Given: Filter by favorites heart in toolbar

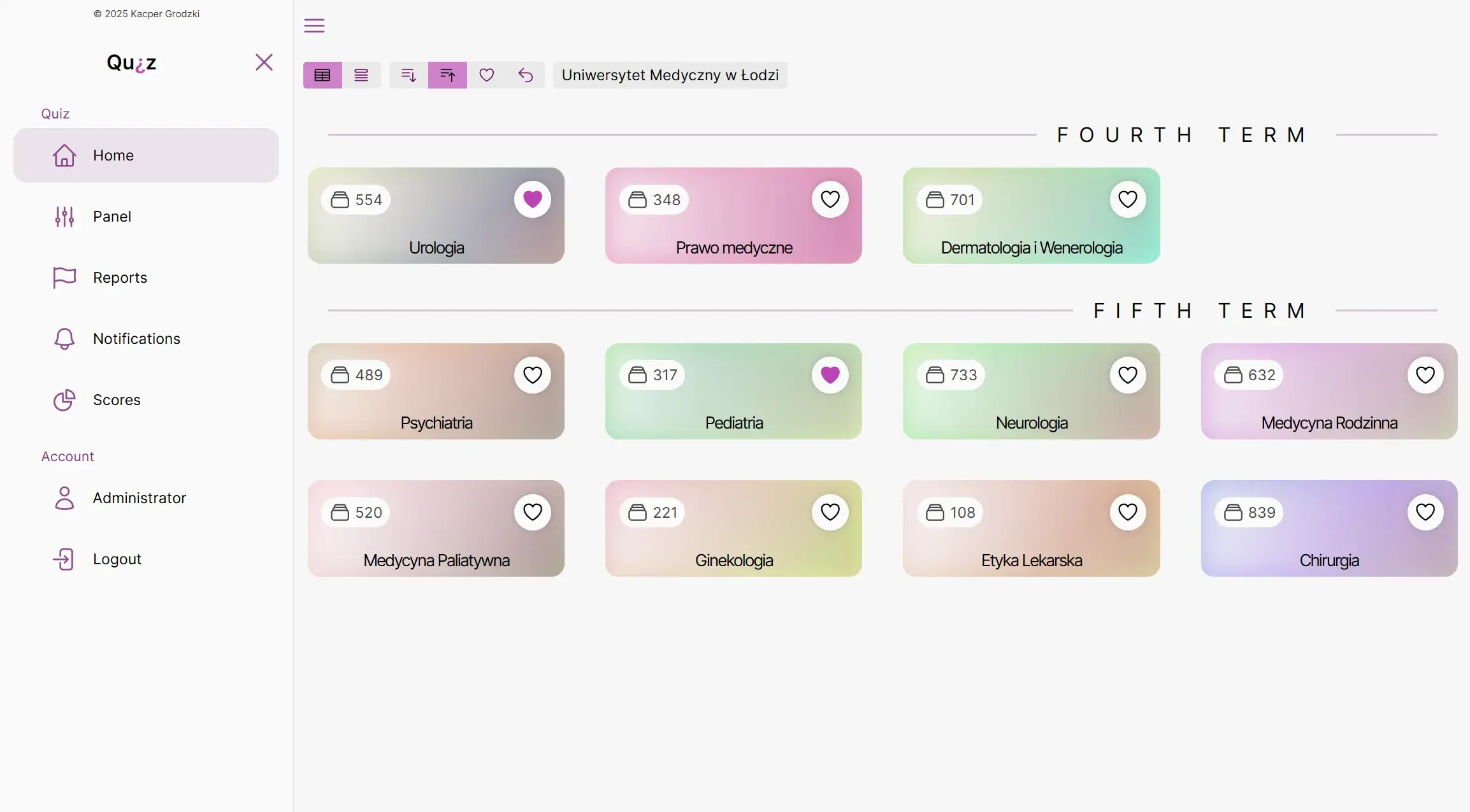Looking at the screenshot, I should (487, 75).
